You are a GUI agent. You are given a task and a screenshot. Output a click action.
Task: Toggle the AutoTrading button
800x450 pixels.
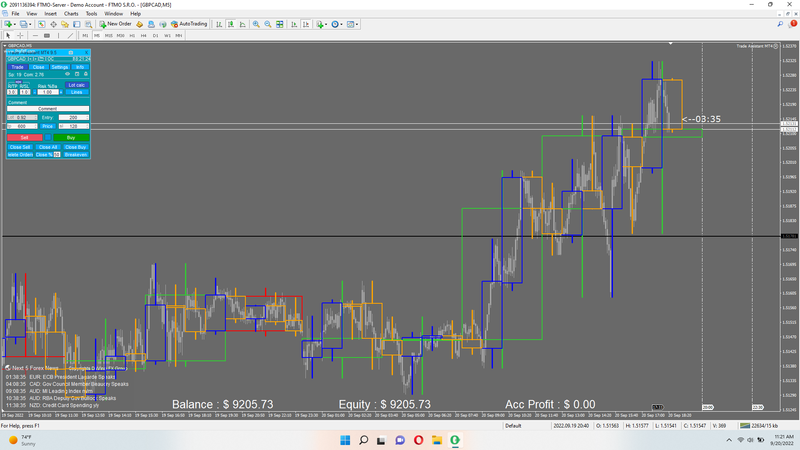pyautogui.click(x=187, y=23)
